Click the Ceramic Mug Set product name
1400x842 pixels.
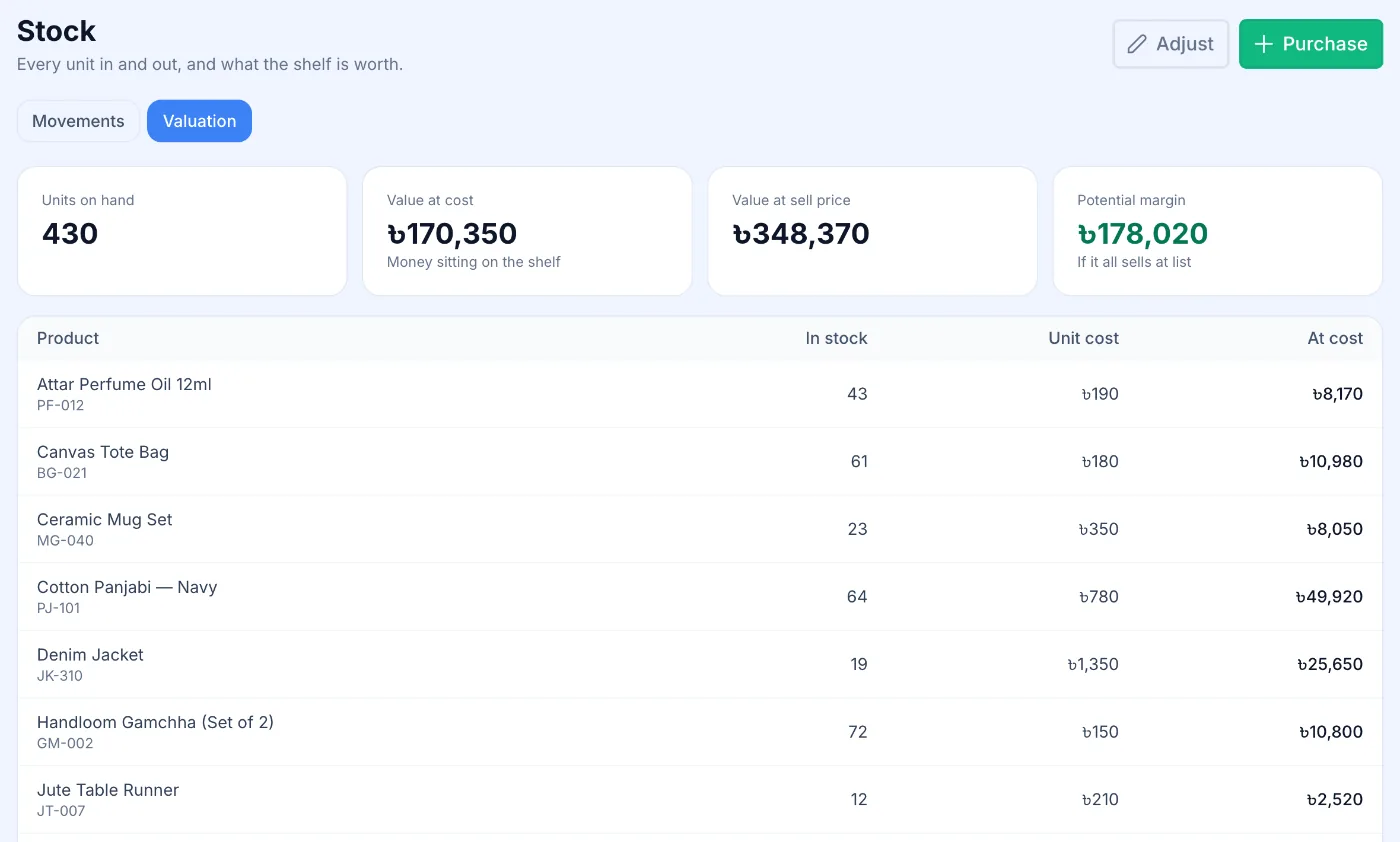[105, 520]
